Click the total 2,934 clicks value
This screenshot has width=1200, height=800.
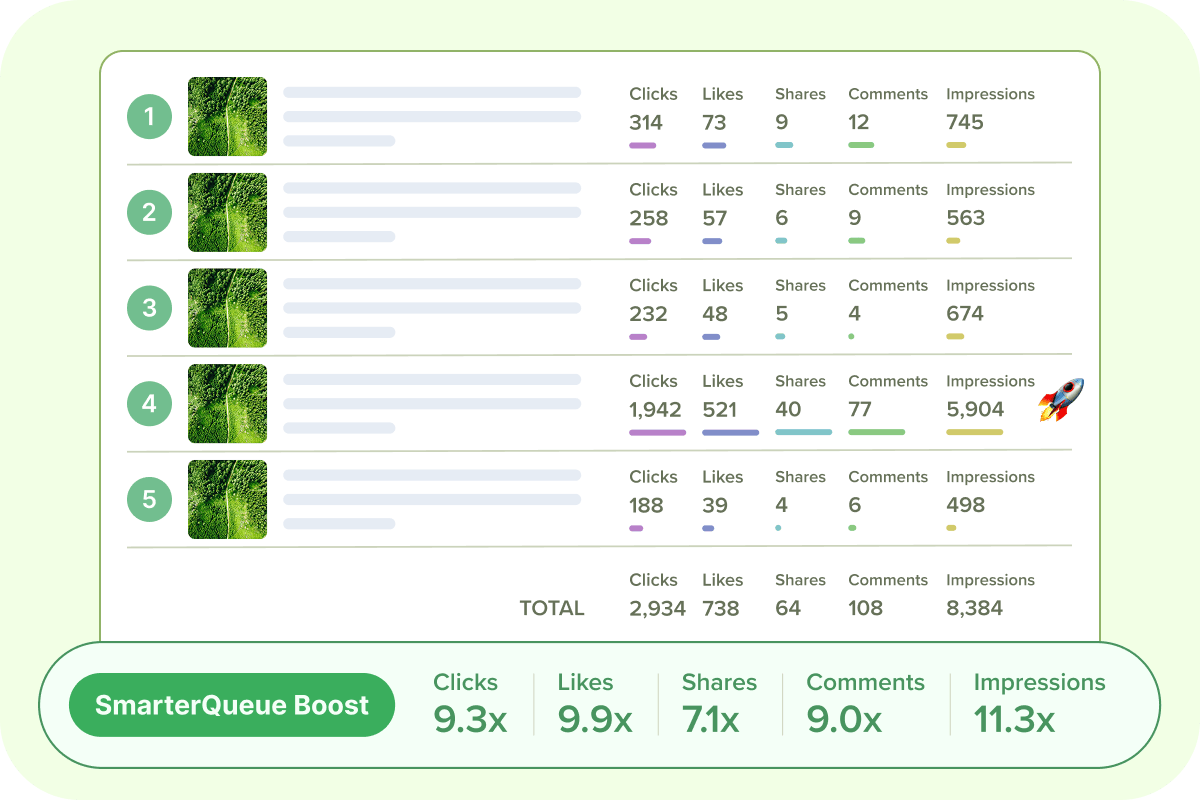tap(657, 608)
